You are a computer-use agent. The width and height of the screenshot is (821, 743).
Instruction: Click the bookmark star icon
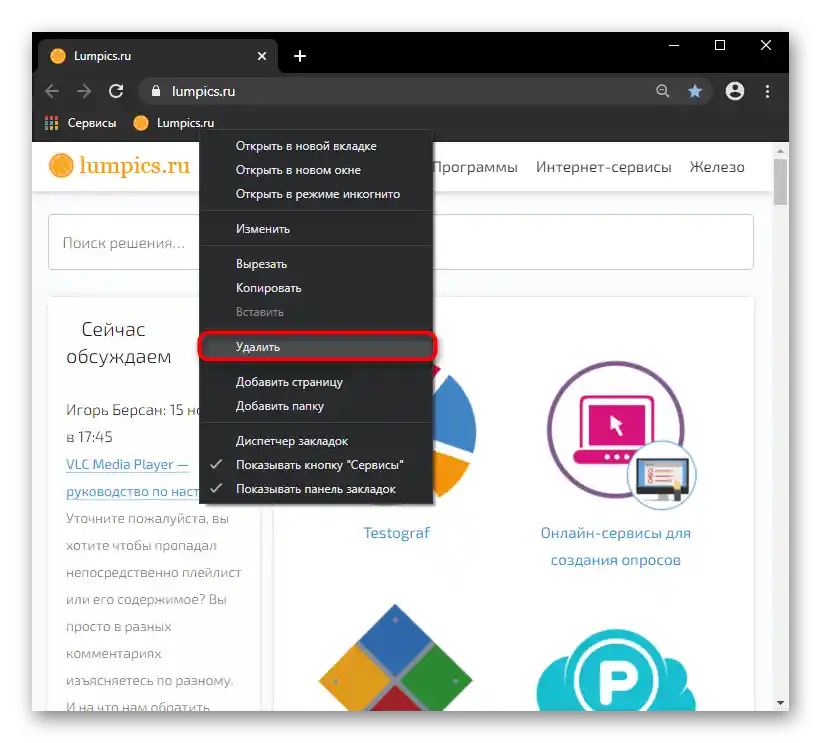[694, 92]
